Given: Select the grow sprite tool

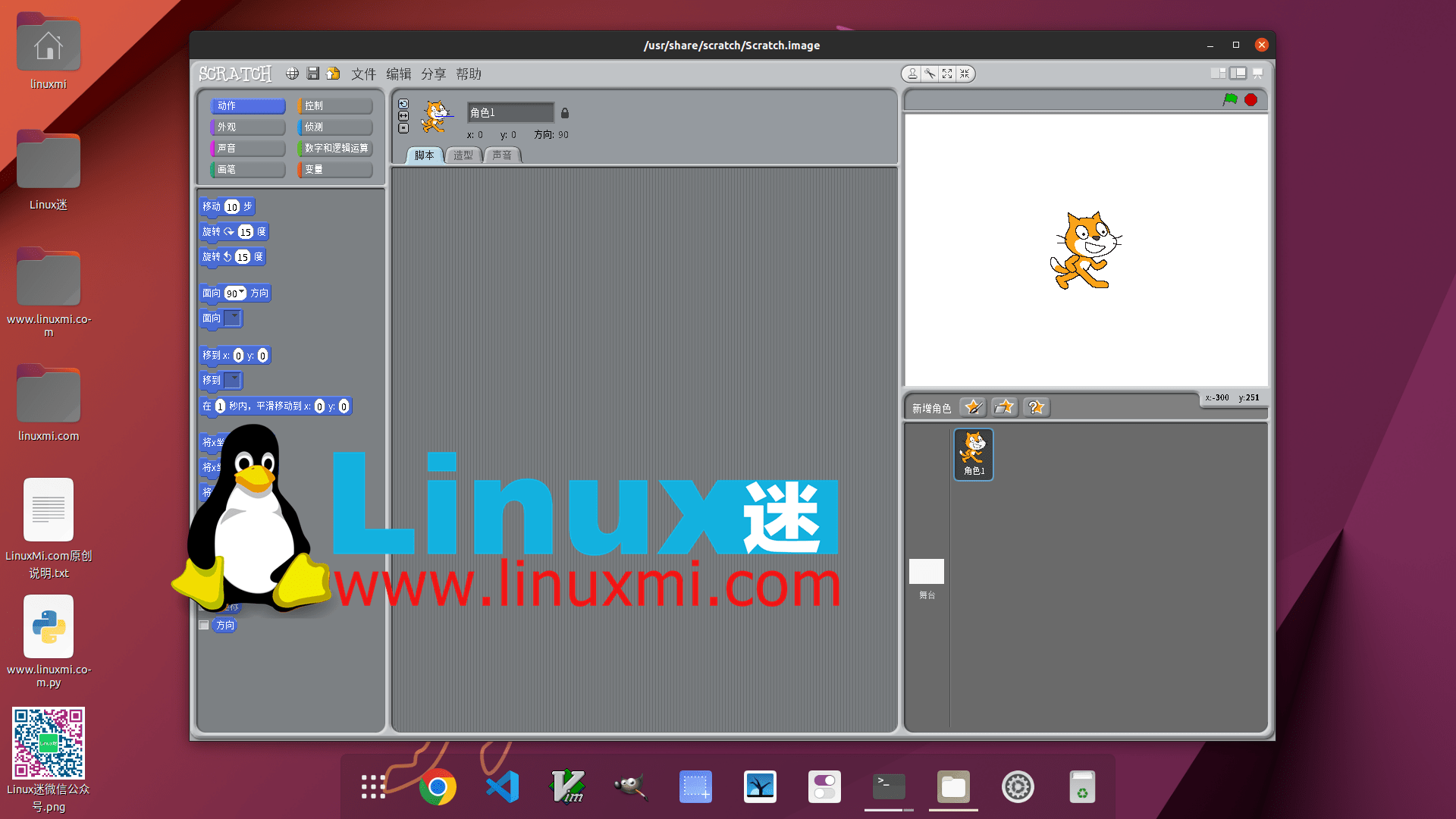Looking at the screenshot, I should click(x=947, y=74).
